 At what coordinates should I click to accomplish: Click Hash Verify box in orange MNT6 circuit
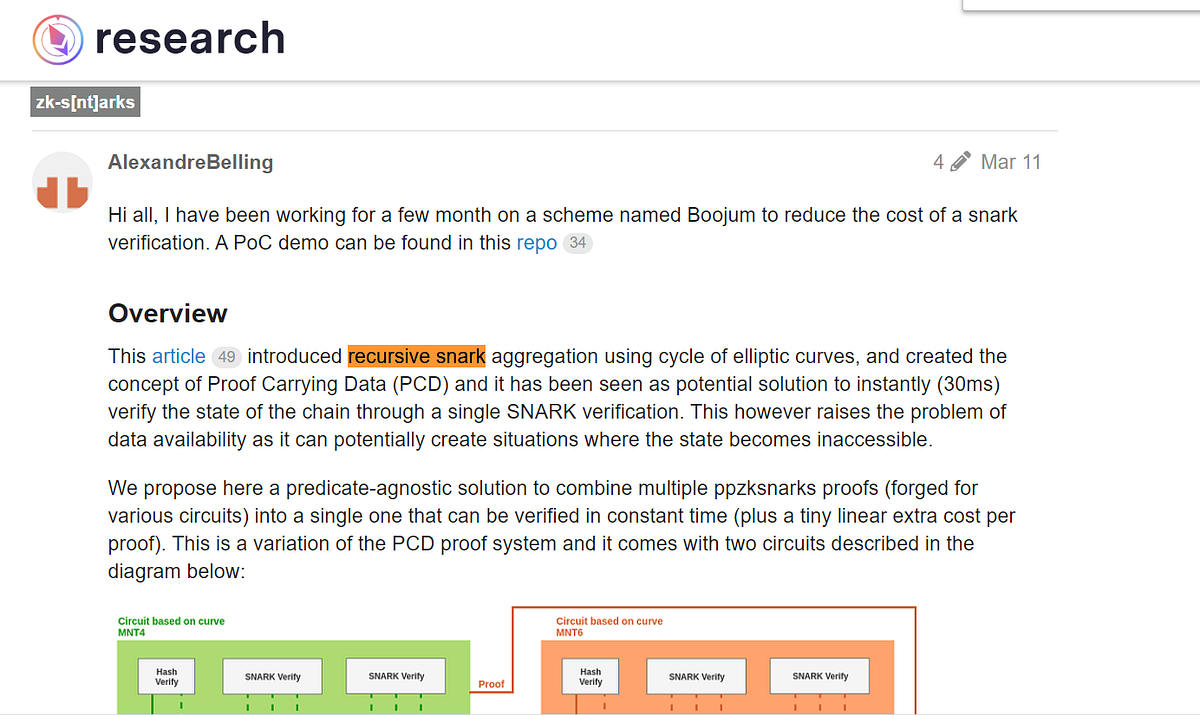pyautogui.click(x=590, y=677)
